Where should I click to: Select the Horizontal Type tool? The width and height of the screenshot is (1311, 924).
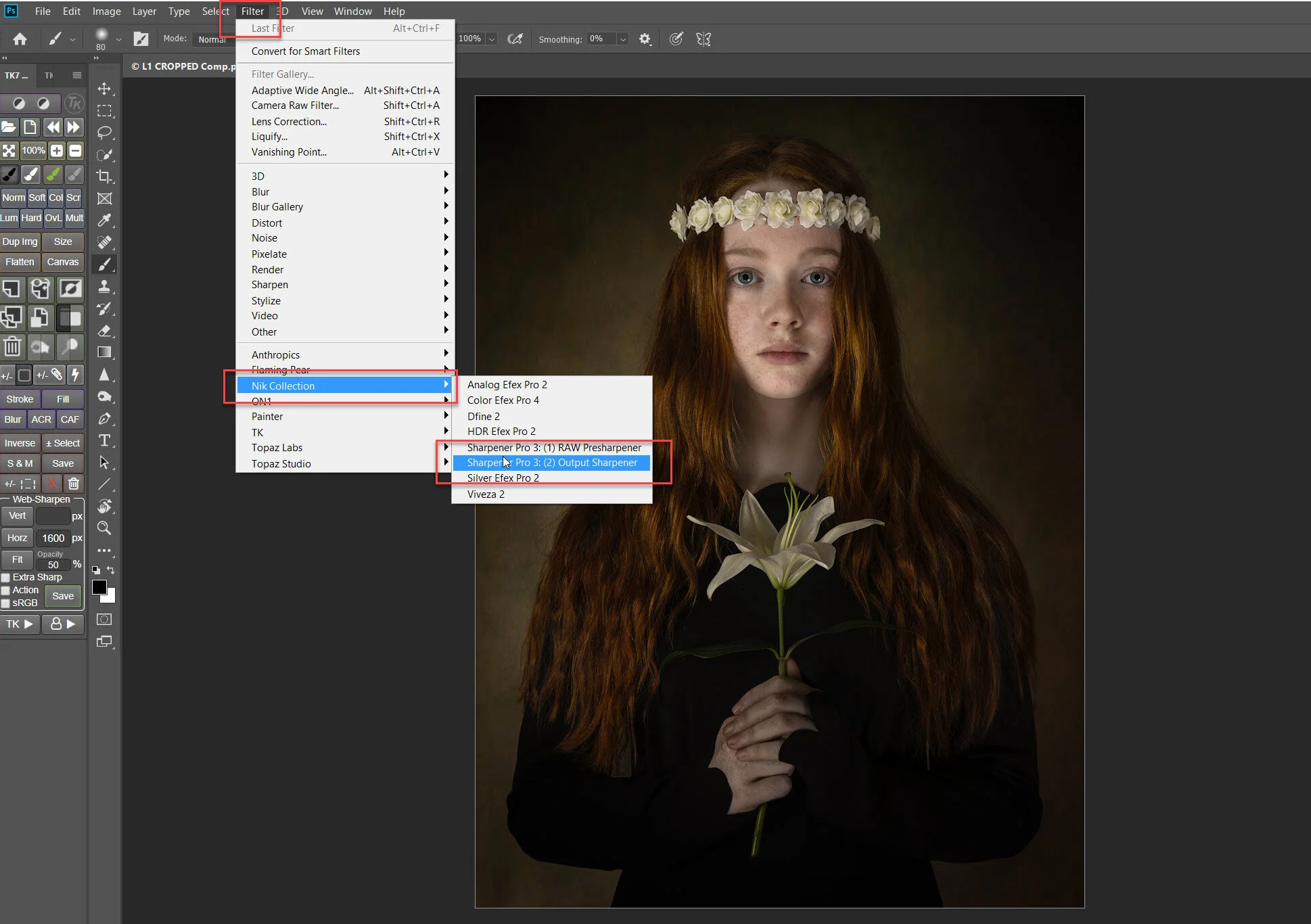[105, 440]
